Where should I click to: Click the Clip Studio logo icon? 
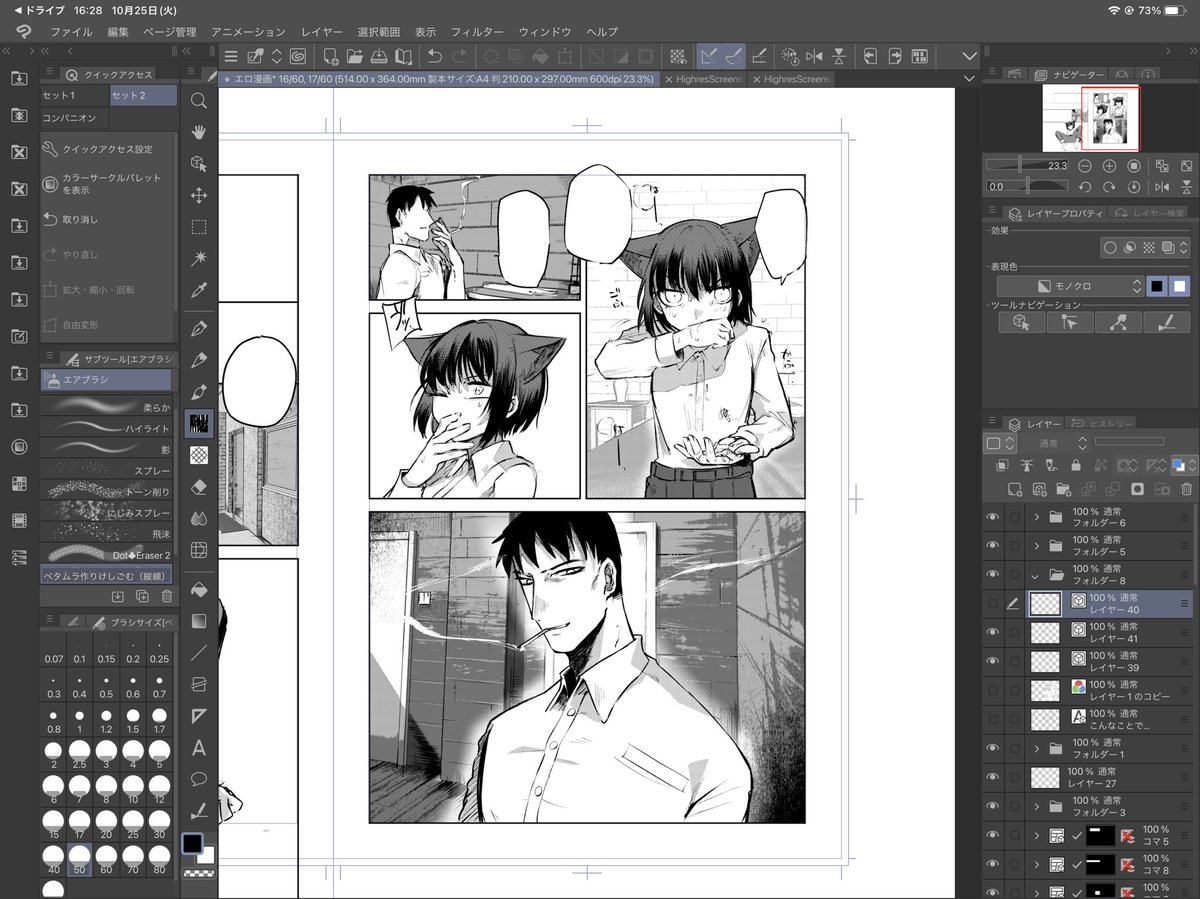22,32
